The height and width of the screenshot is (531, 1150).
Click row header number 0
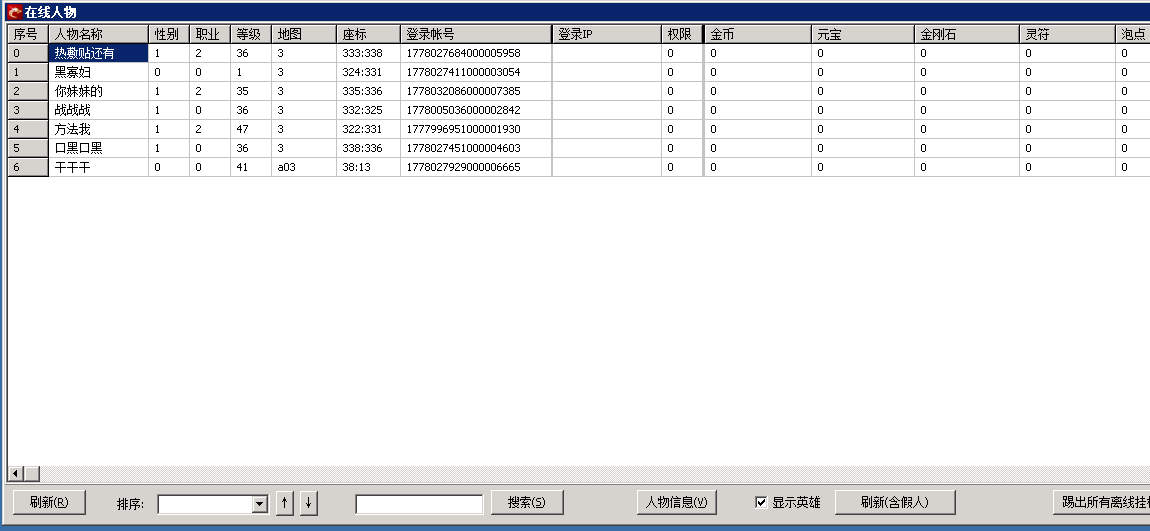(28, 53)
